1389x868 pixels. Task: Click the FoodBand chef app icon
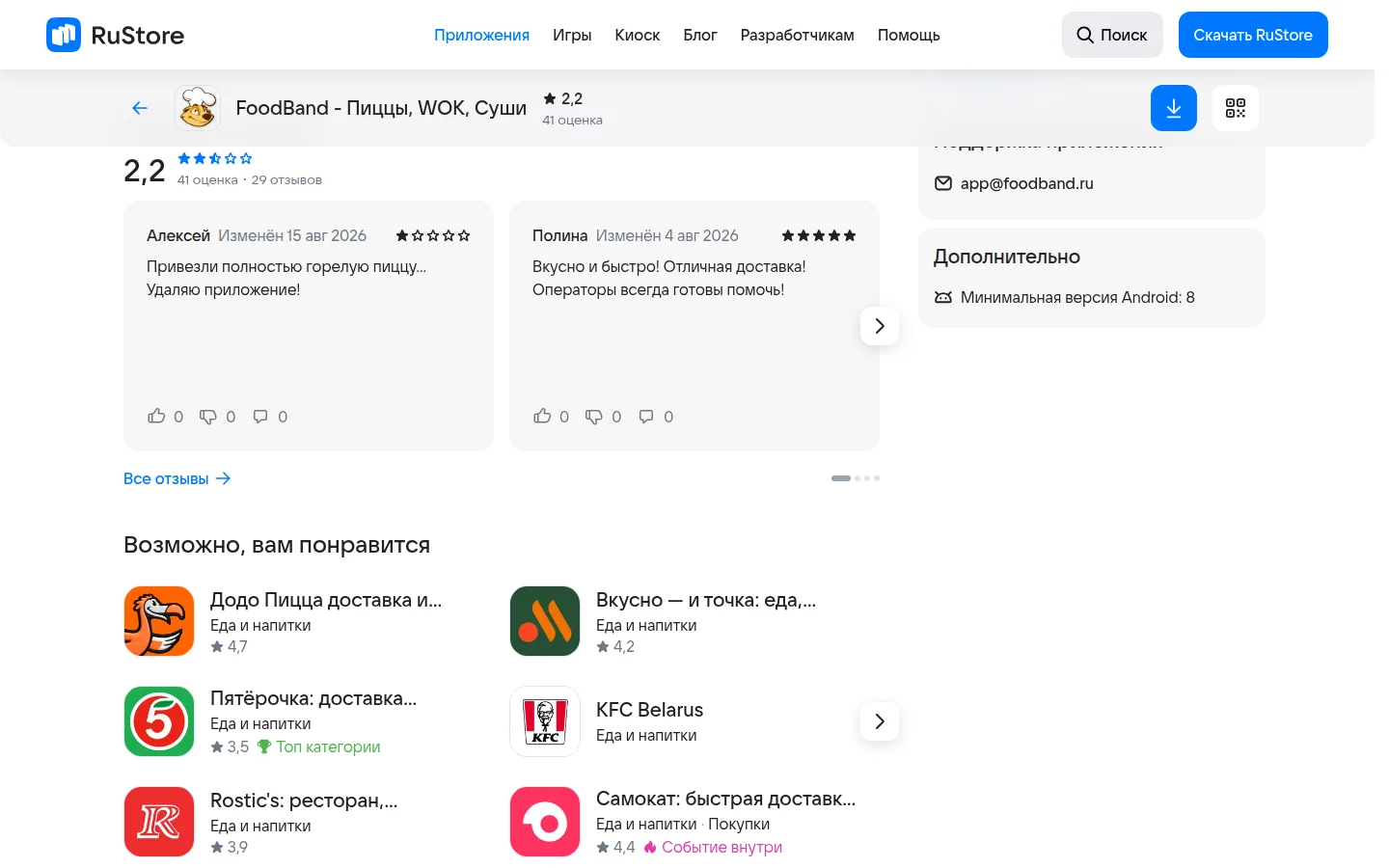click(x=198, y=108)
